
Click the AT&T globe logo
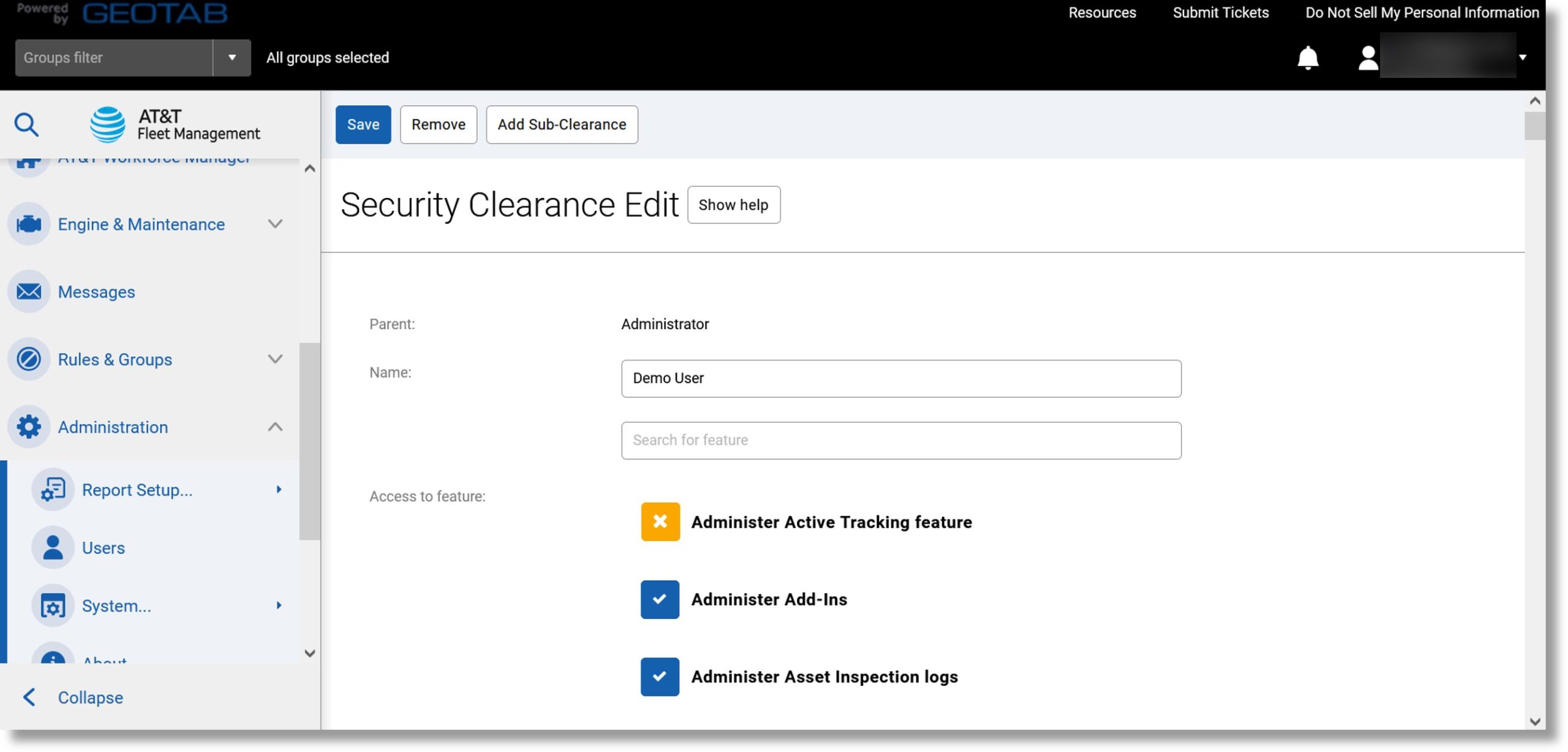point(108,124)
